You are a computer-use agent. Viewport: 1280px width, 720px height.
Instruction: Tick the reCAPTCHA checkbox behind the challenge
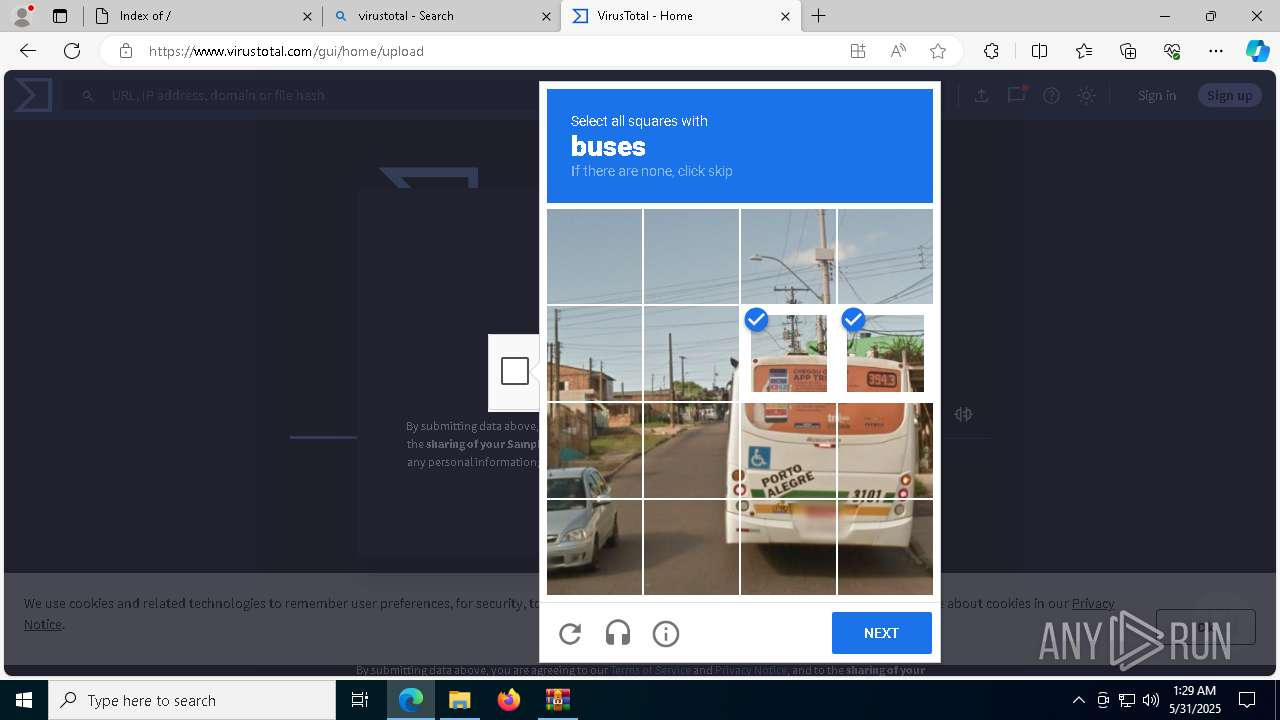point(515,371)
